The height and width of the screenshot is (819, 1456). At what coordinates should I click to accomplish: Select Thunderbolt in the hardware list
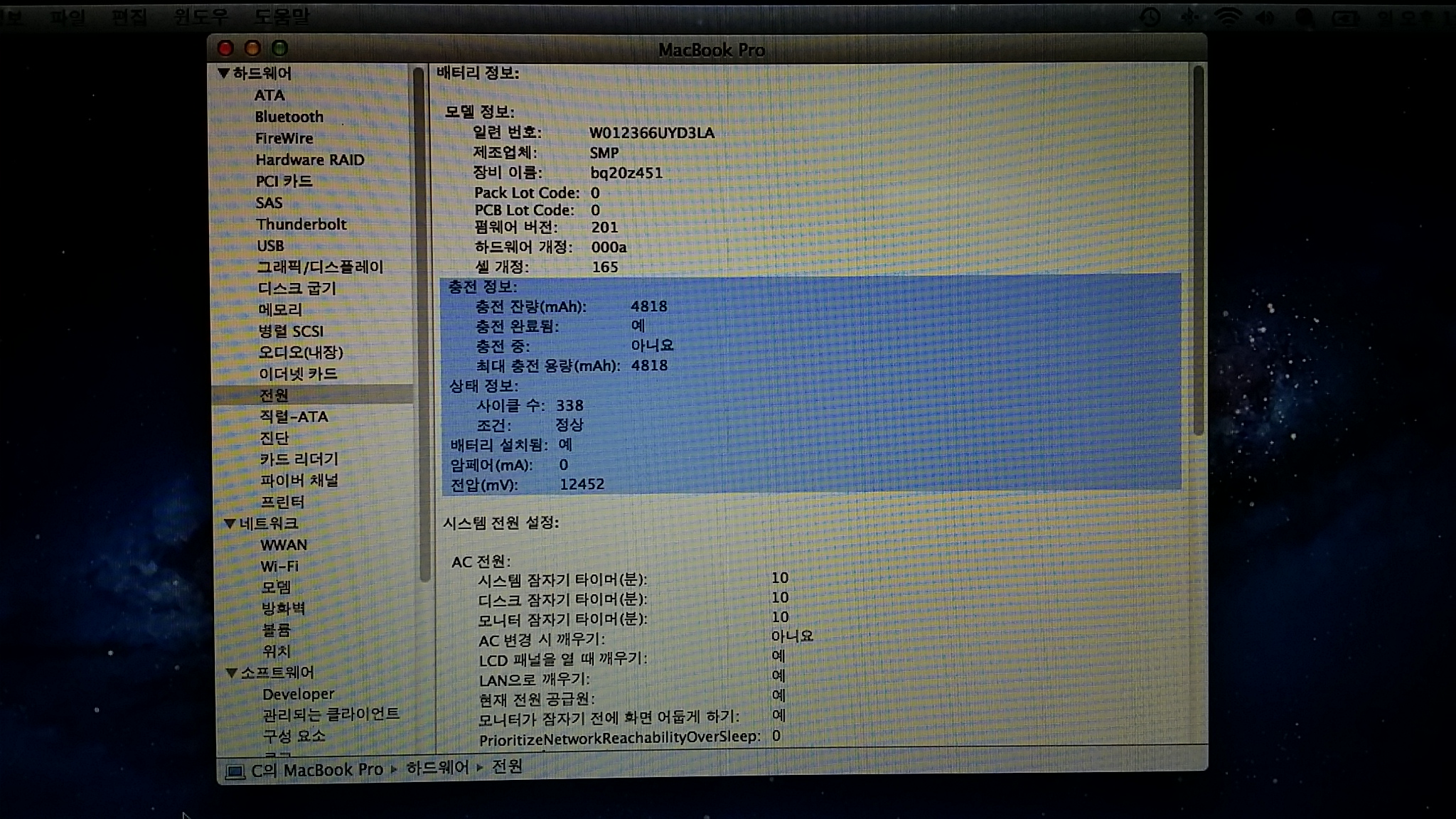[301, 225]
